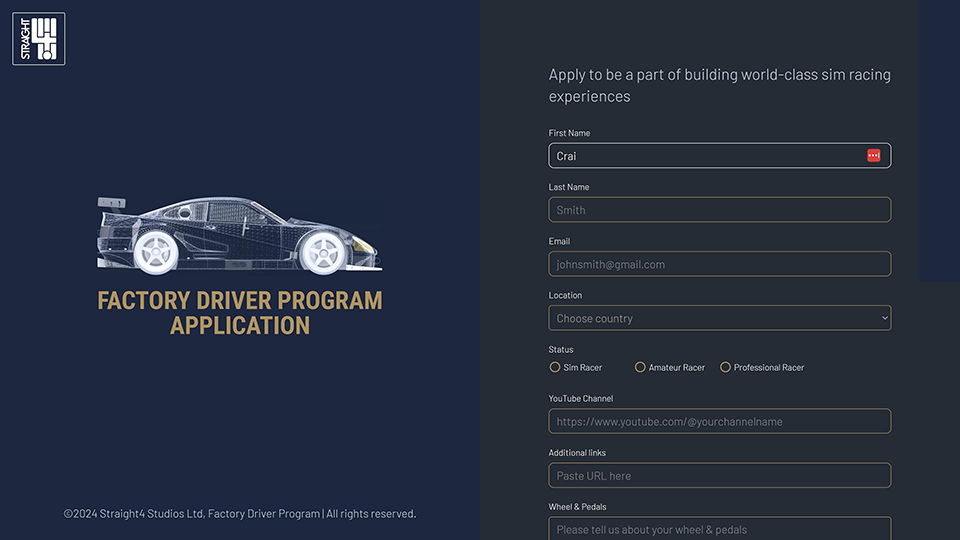
Task: Click the YouTube Channel URL field
Action: (x=719, y=421)
